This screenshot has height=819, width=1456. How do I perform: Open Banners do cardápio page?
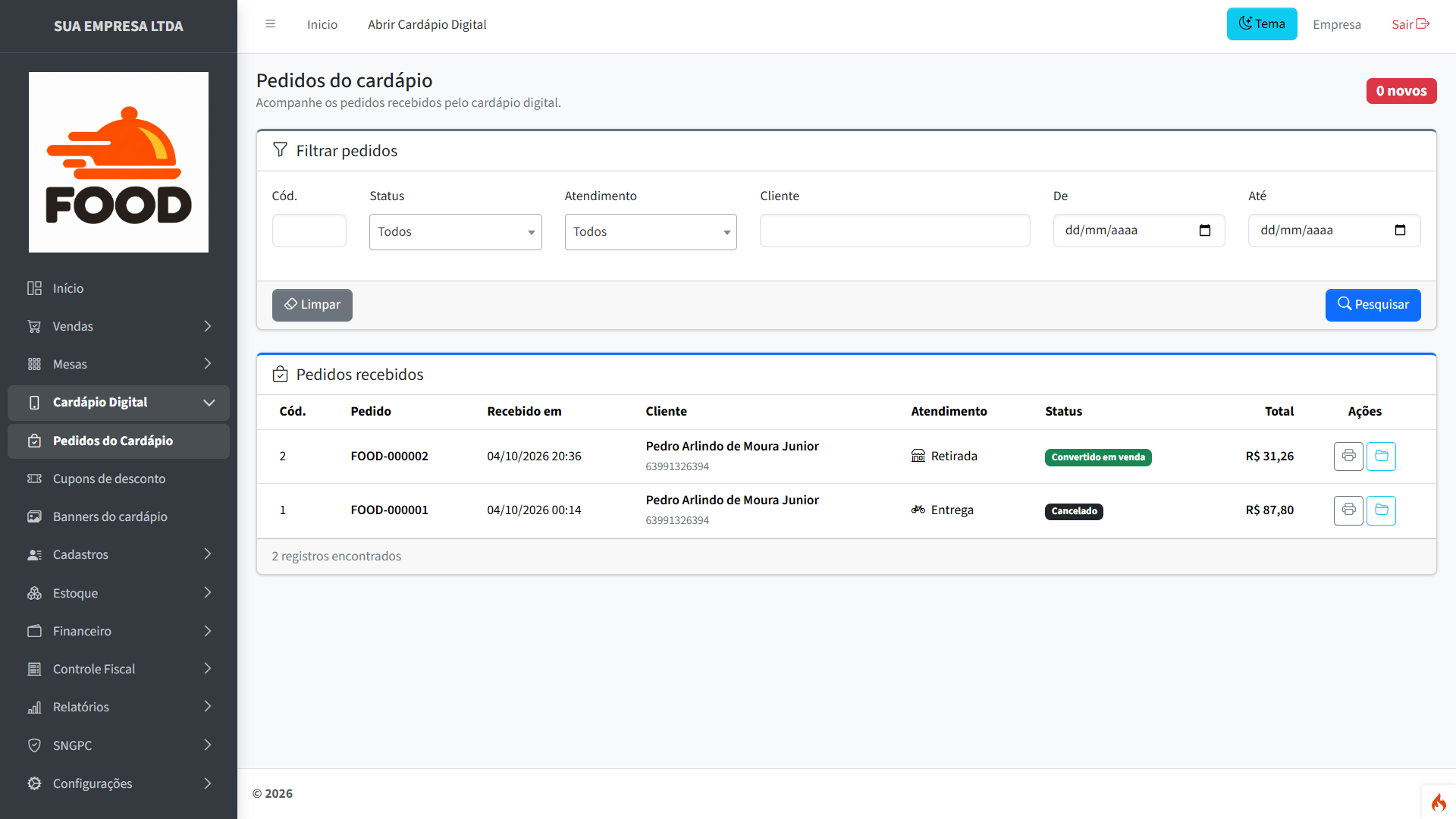pos(118,516)
